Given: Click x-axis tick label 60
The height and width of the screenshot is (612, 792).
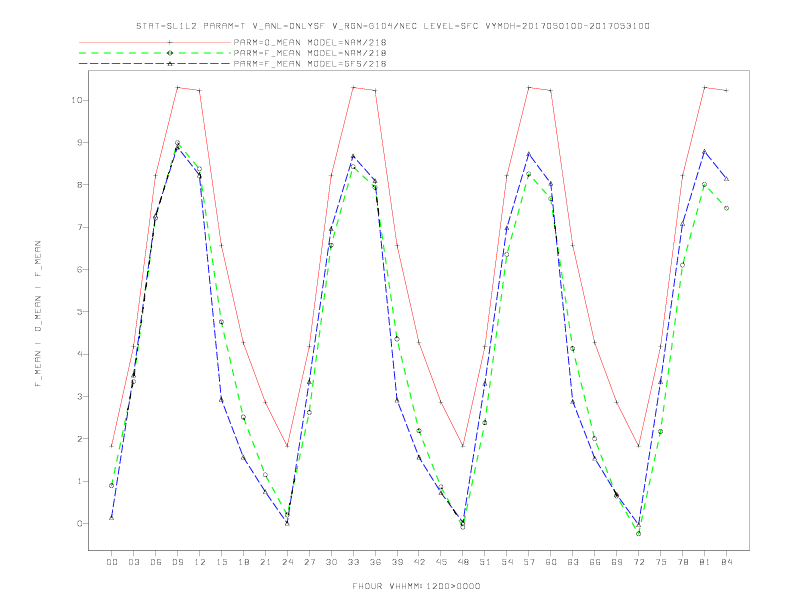Looking at the screenshot, I should click(551, 562).
